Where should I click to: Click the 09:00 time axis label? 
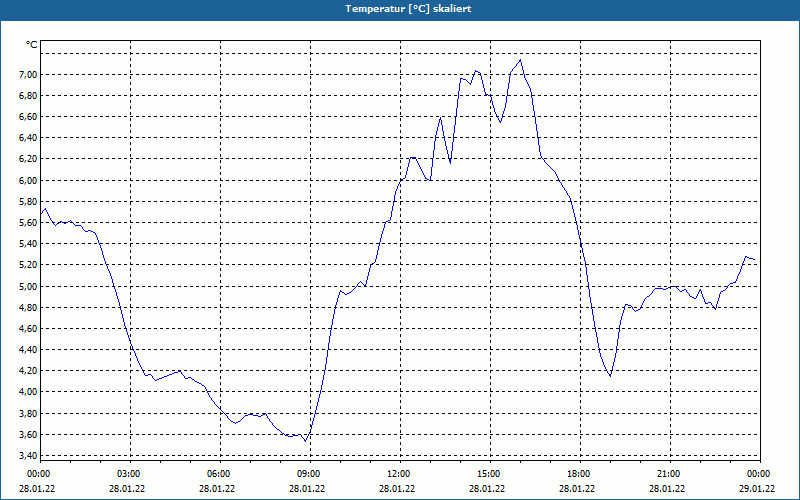coord(308,474)
